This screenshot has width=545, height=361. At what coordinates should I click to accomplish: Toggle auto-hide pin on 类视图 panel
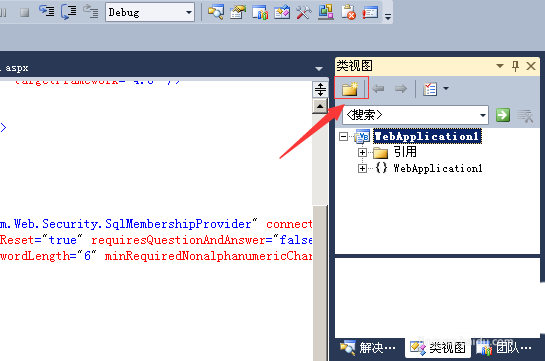[515, 66]
